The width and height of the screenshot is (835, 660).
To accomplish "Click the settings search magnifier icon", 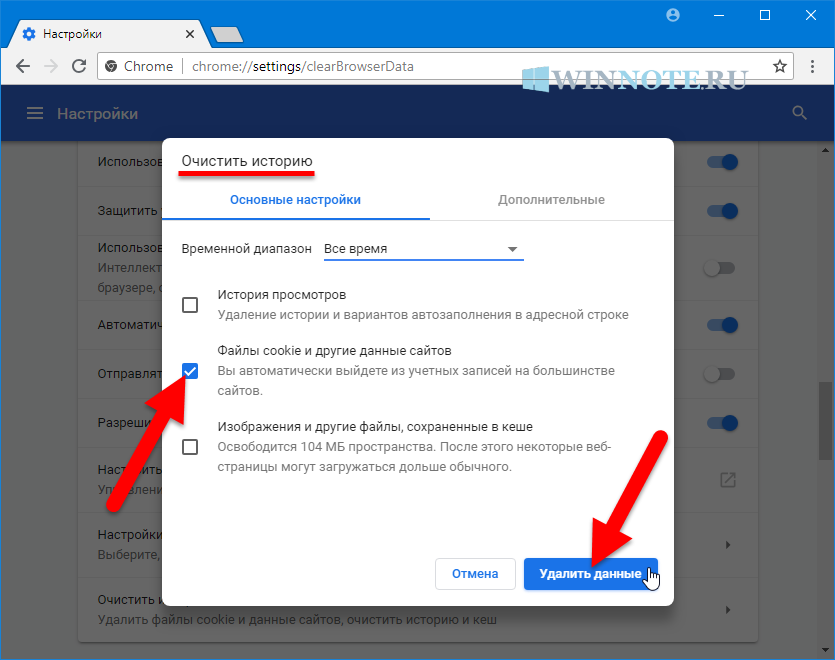I will (x=799, y=113).
